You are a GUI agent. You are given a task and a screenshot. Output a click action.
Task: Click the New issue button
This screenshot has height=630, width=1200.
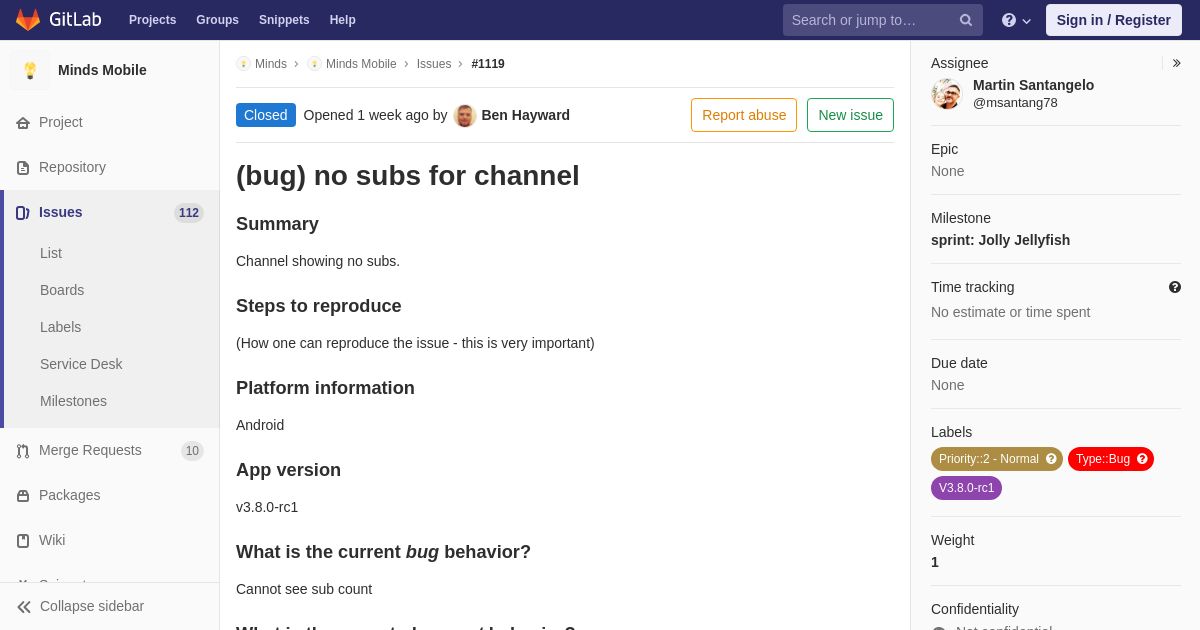click(x=850, y=115)
